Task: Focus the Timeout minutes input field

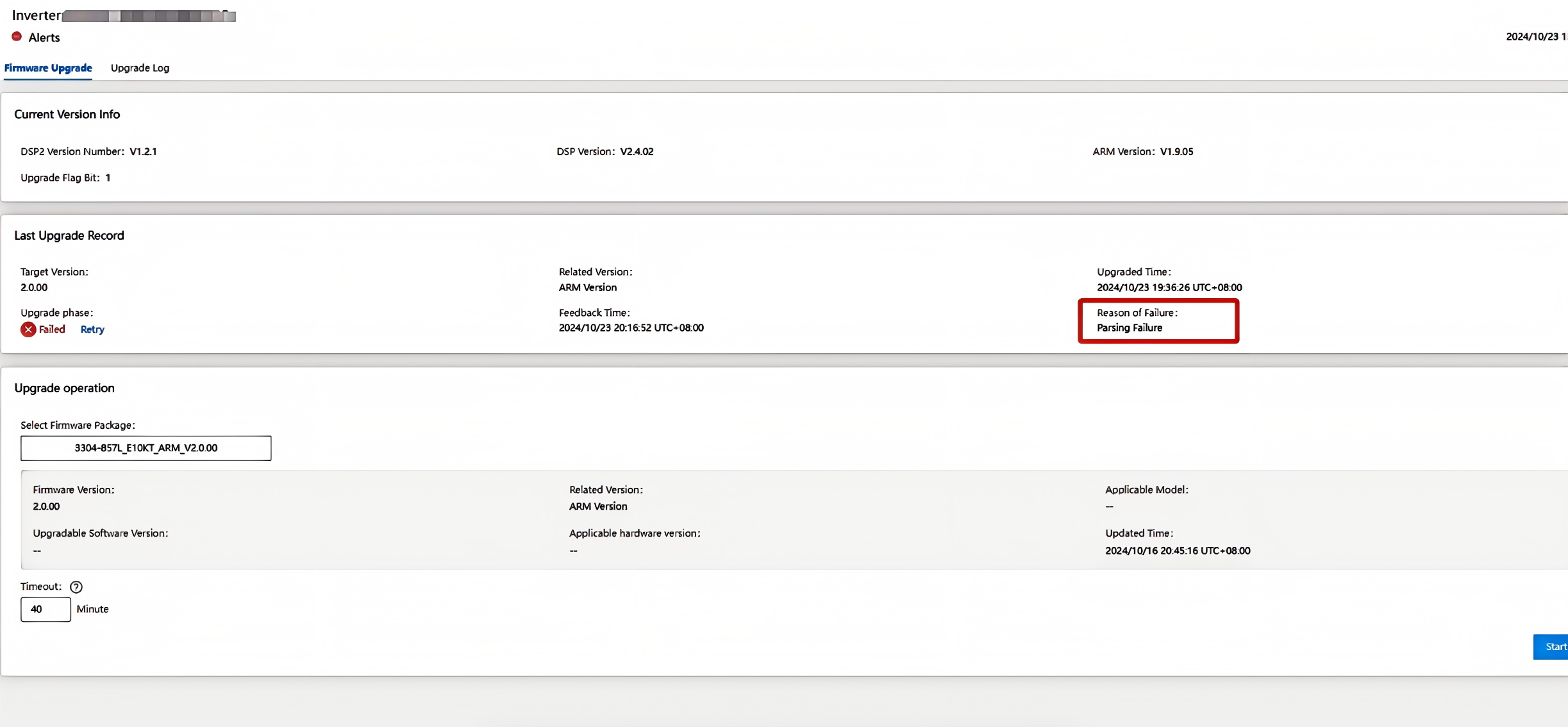Action: tap(46, 609)
